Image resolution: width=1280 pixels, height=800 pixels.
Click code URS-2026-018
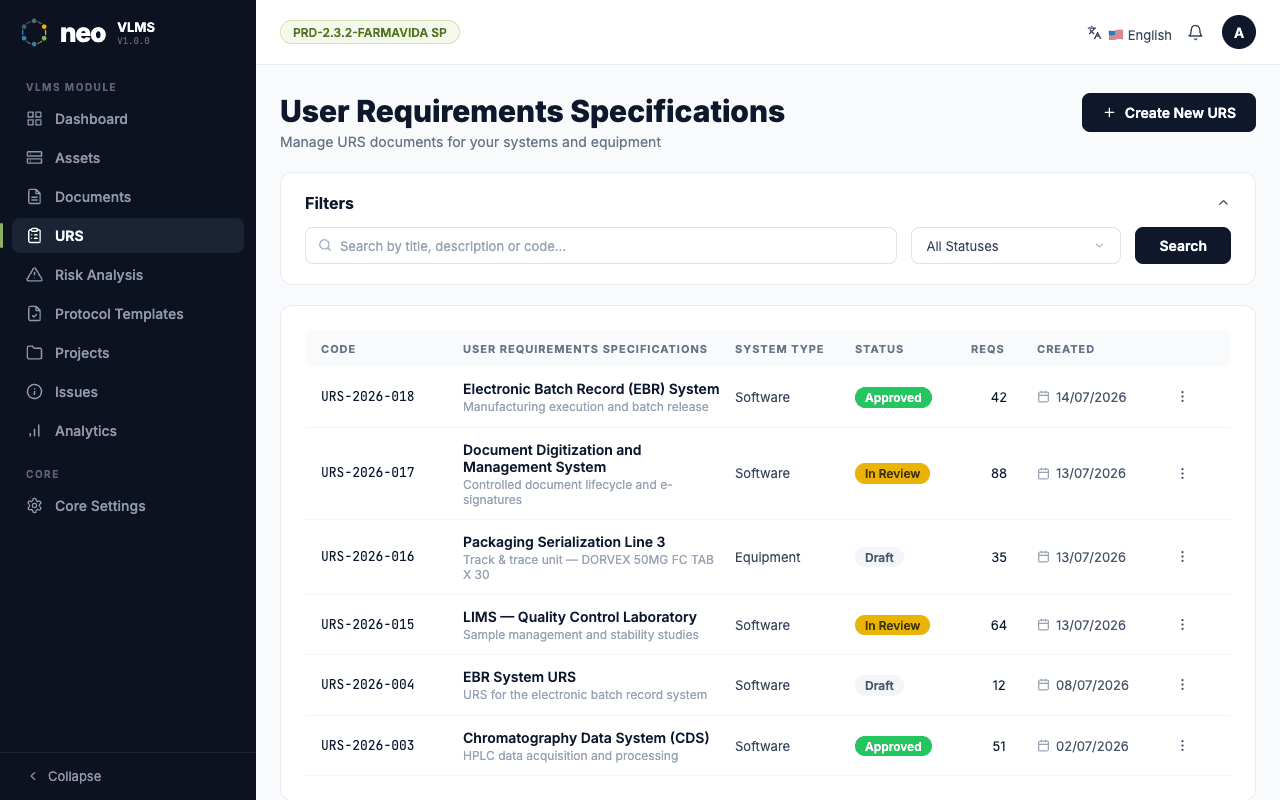[368, 397]
